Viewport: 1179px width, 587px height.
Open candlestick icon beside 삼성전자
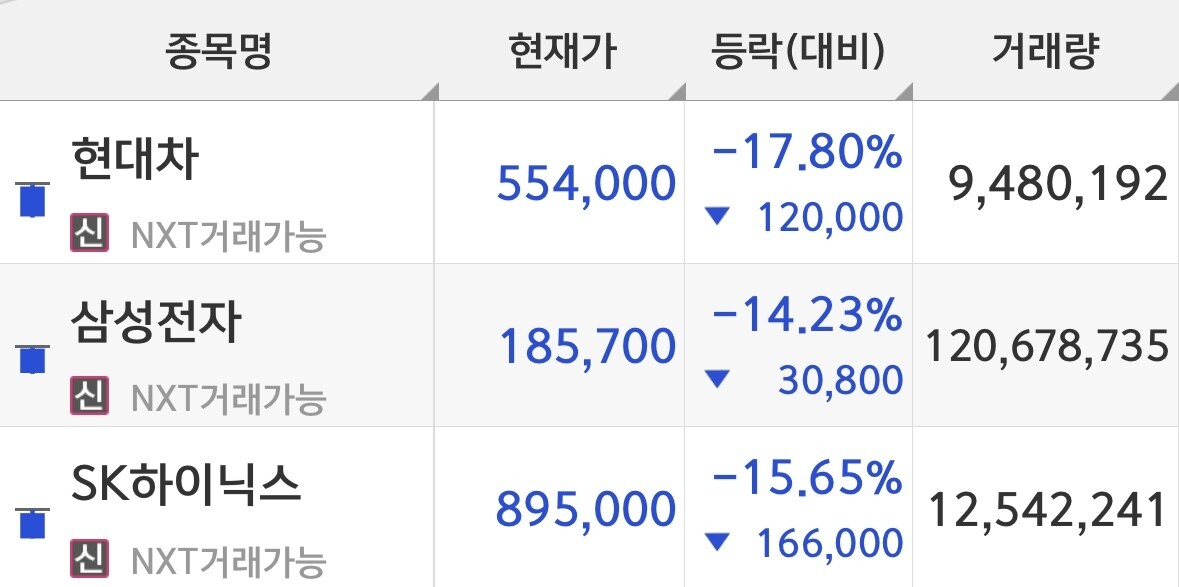coord(32,359)
